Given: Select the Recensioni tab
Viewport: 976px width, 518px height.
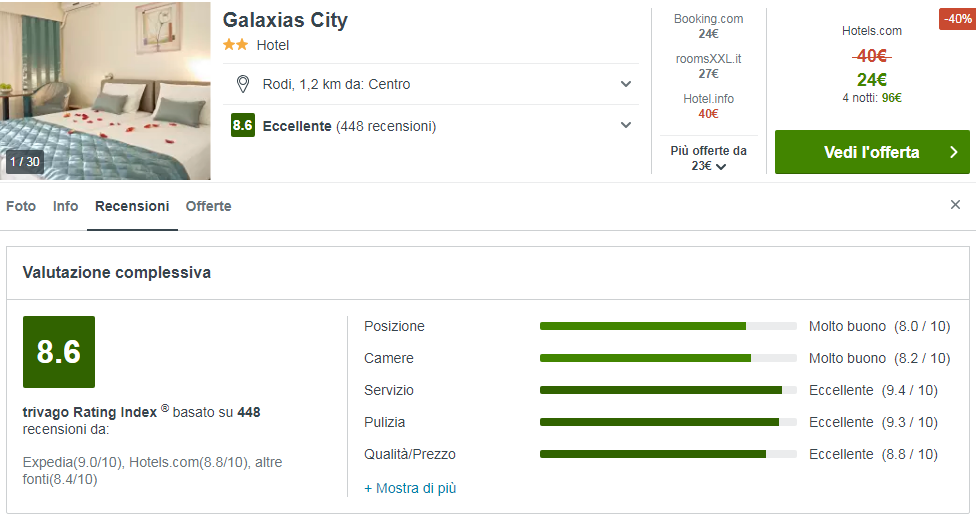Looking at the screenshot, I should point(132,206).
